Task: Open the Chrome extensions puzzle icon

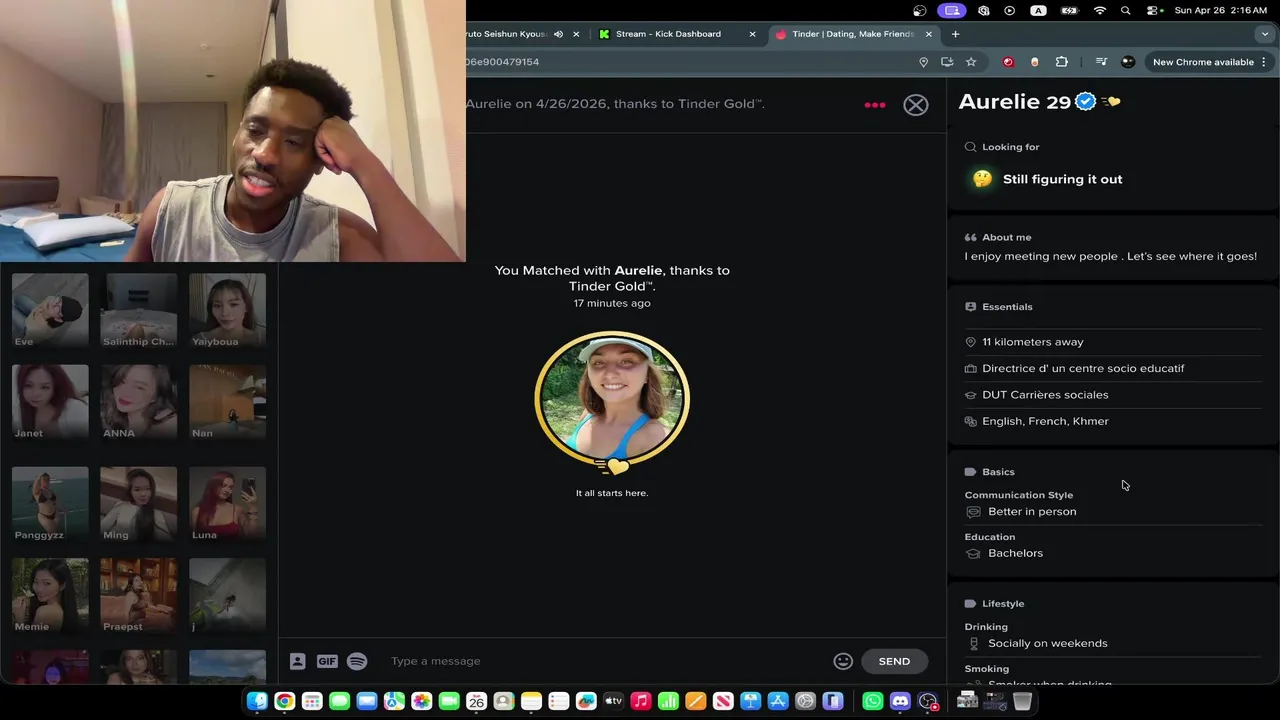Action: pyautogui.click(x=1062, y=62)
